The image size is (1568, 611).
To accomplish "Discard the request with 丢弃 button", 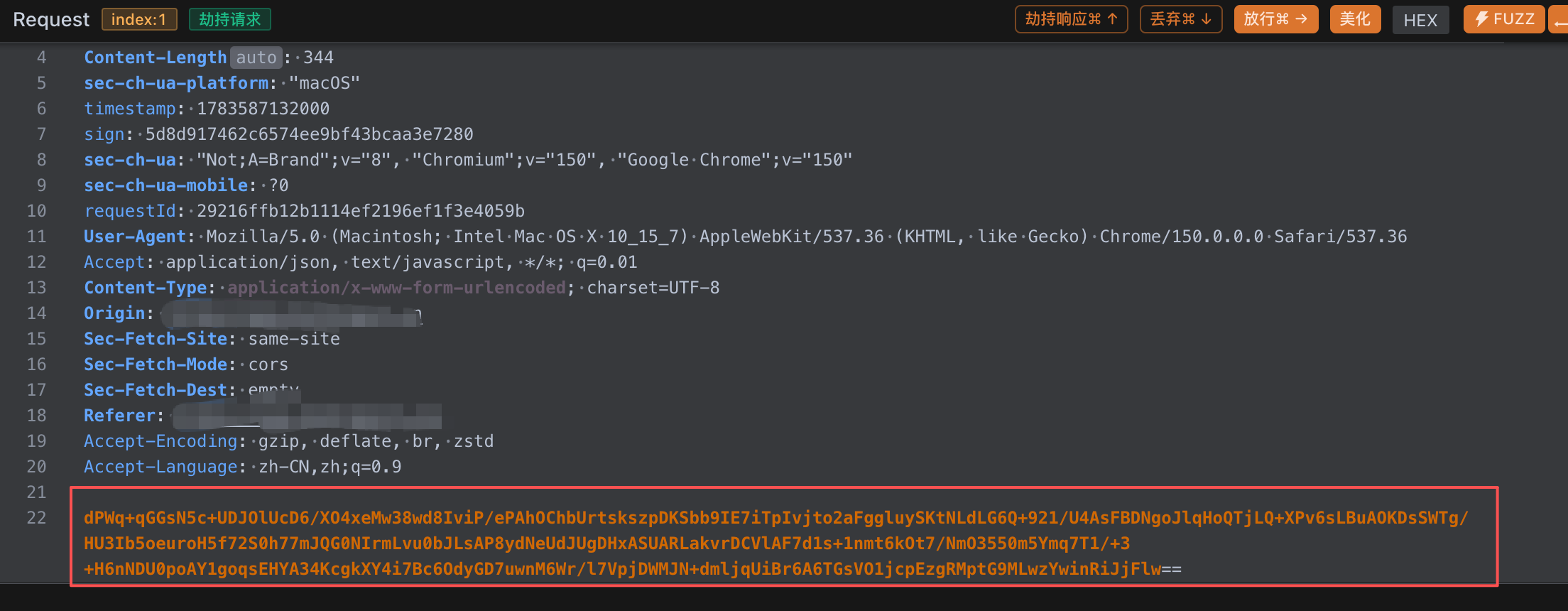I will tap(1180, 19).
